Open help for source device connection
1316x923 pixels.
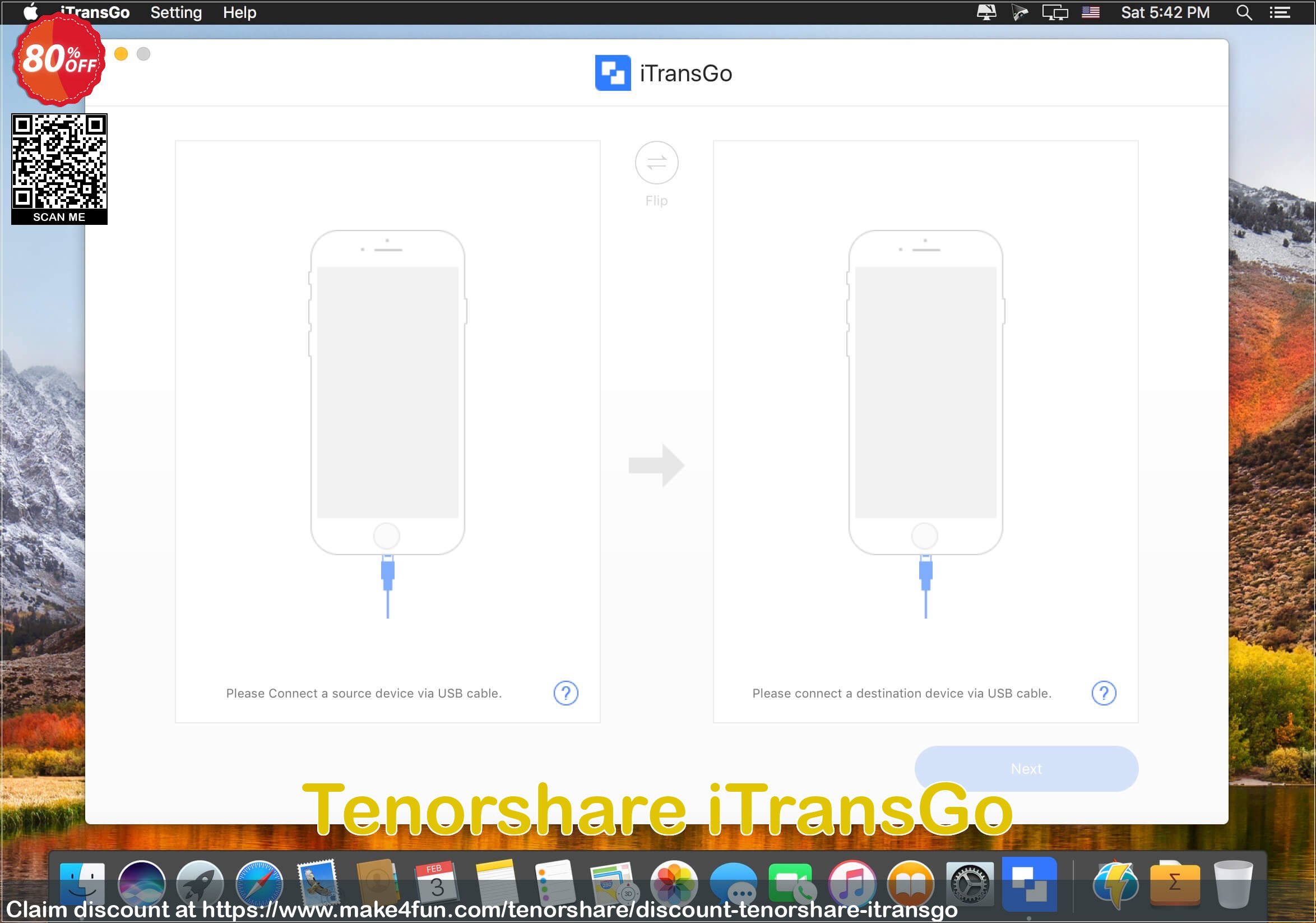(565, 693)
